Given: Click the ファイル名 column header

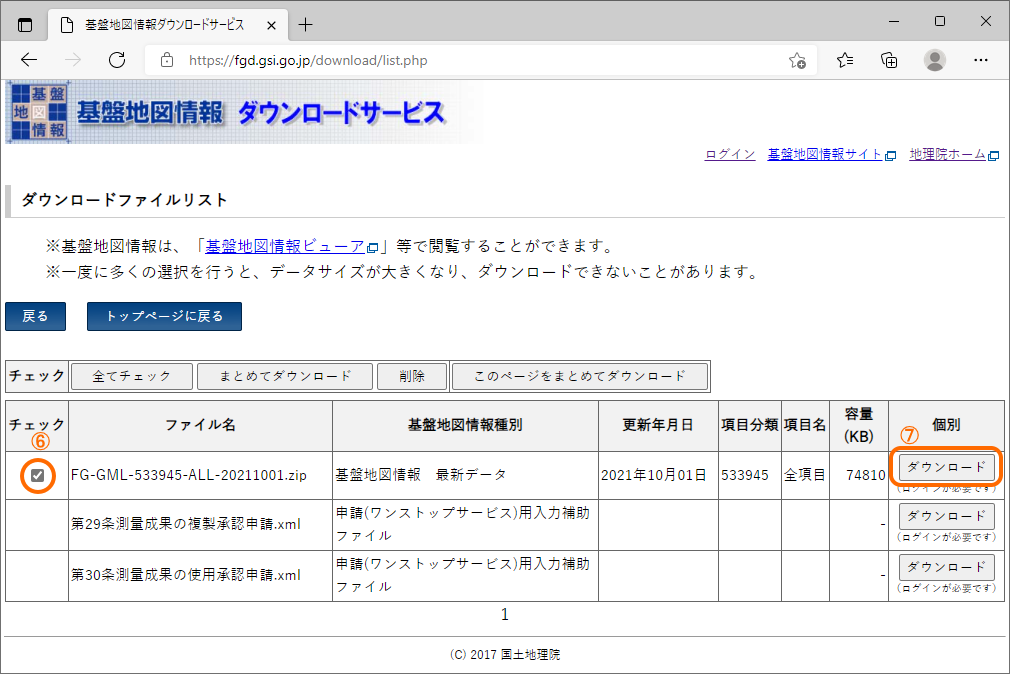Looking at the screenshot, I should 200,425.
